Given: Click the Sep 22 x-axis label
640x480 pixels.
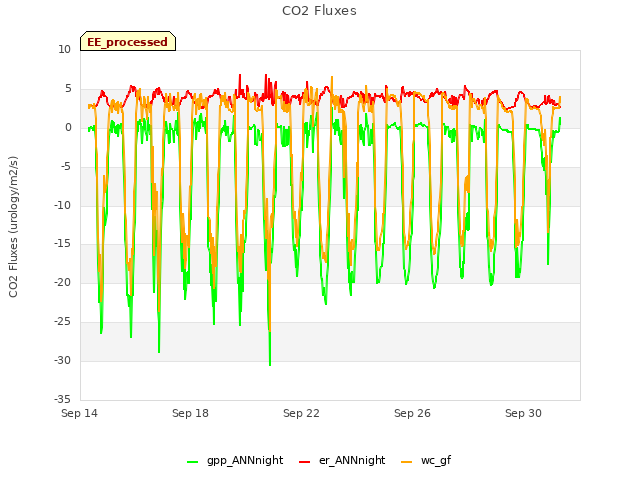Looking at the screenshot, I should pos(301,413).
